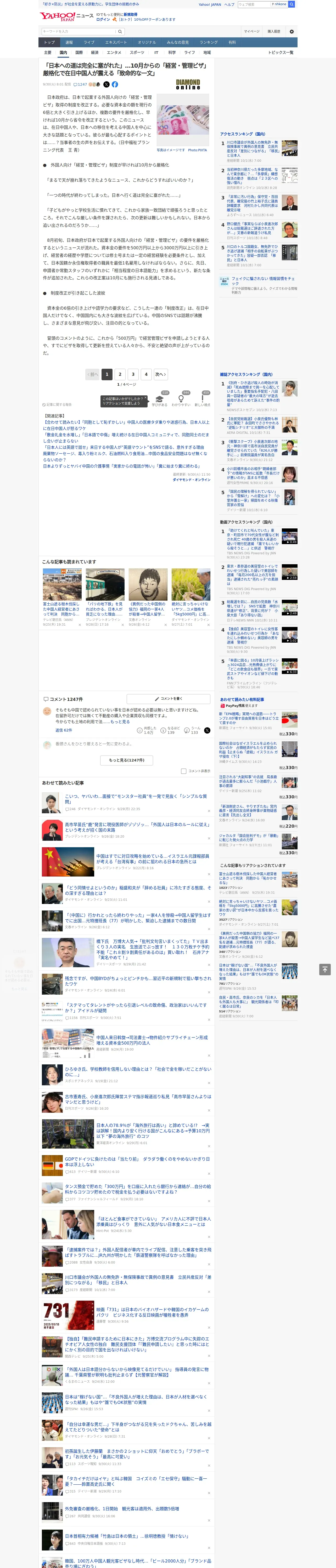The height and width of the screenshot is (1568, 336).
Task: Focus the keyword search input field
Action: (x=79, y=32)
